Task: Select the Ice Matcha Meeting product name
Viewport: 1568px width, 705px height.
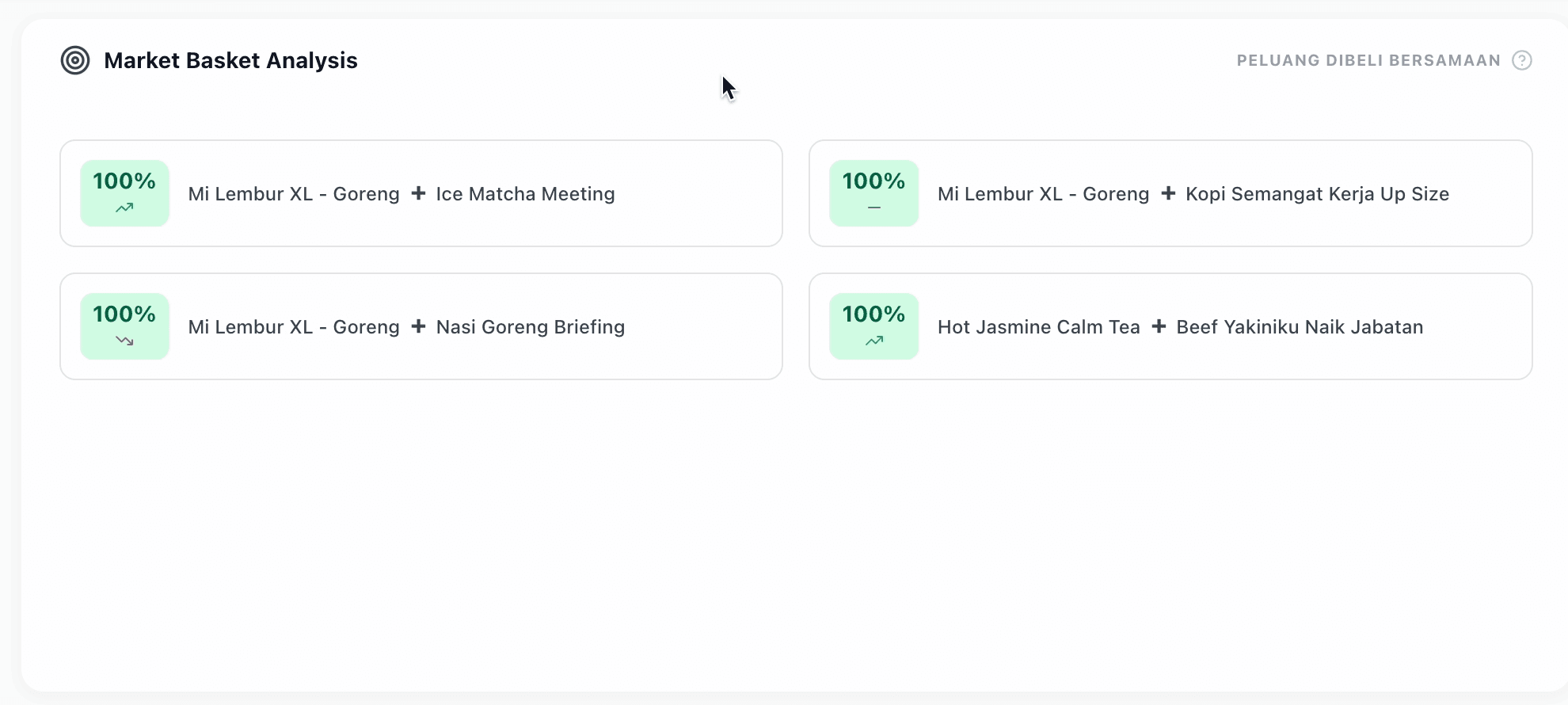Action: [525, 194]
